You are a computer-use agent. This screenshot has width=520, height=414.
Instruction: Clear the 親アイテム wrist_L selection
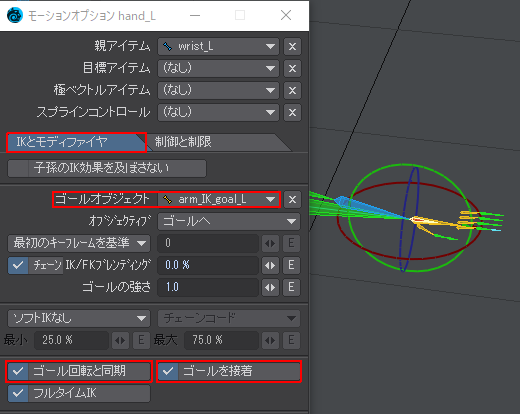pos(292,46)
